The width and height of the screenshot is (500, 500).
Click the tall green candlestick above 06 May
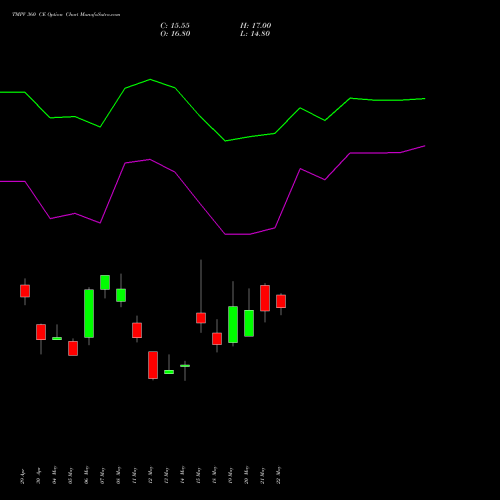click(89, 313)
